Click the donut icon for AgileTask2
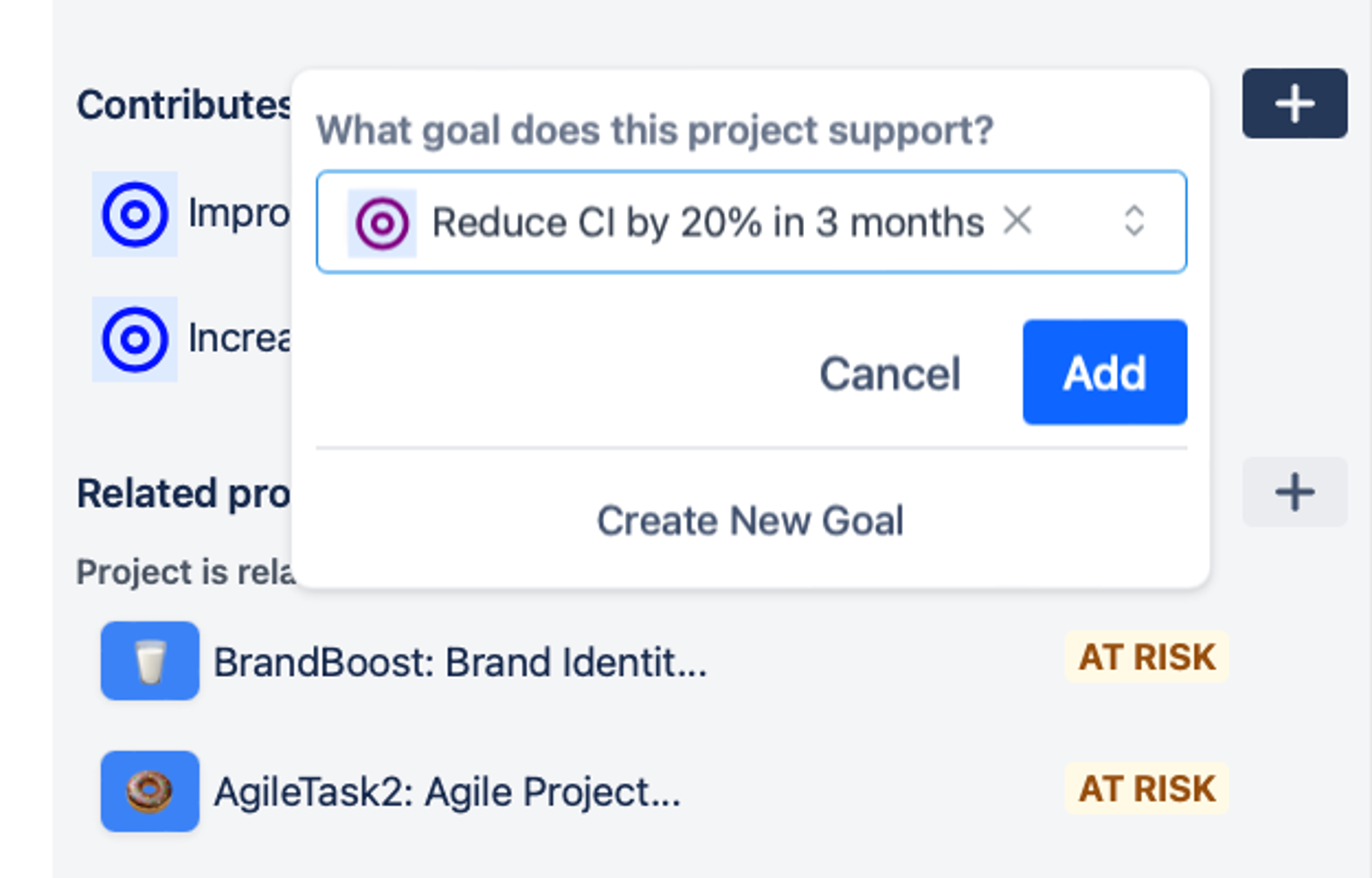The width and height of the screenshot is (1372, 878). pyautogui.click(x=150, y=791)
